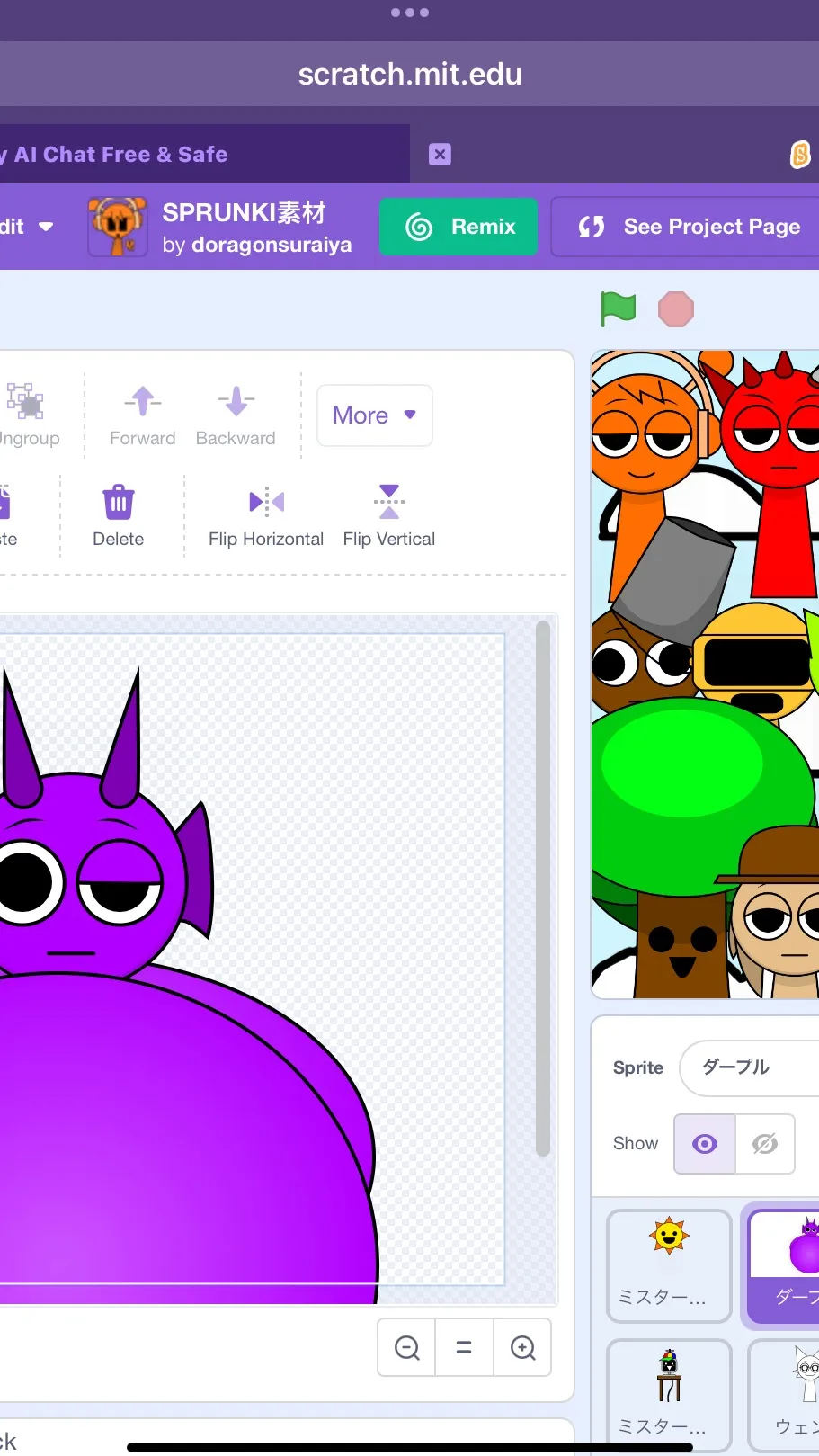819x1456 pixels.
Task: Click the SPRUNKI素材 project title
Action: pos(244,213)
